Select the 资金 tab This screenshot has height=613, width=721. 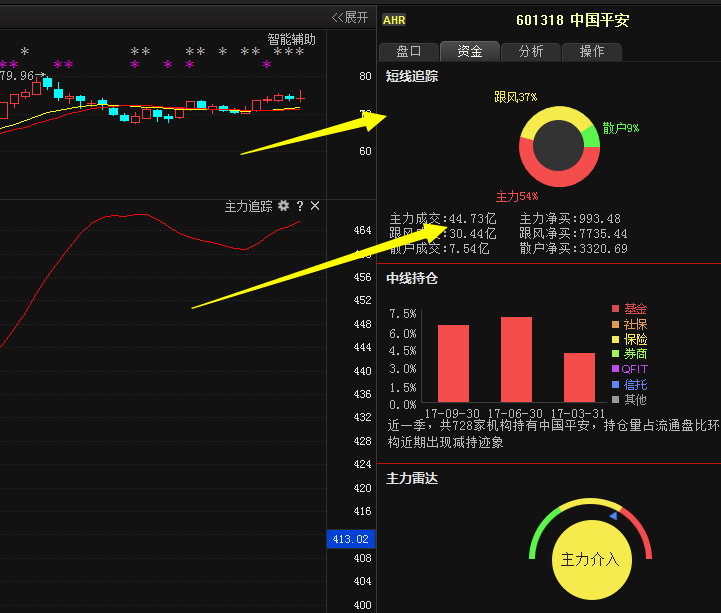click(470, 51)
